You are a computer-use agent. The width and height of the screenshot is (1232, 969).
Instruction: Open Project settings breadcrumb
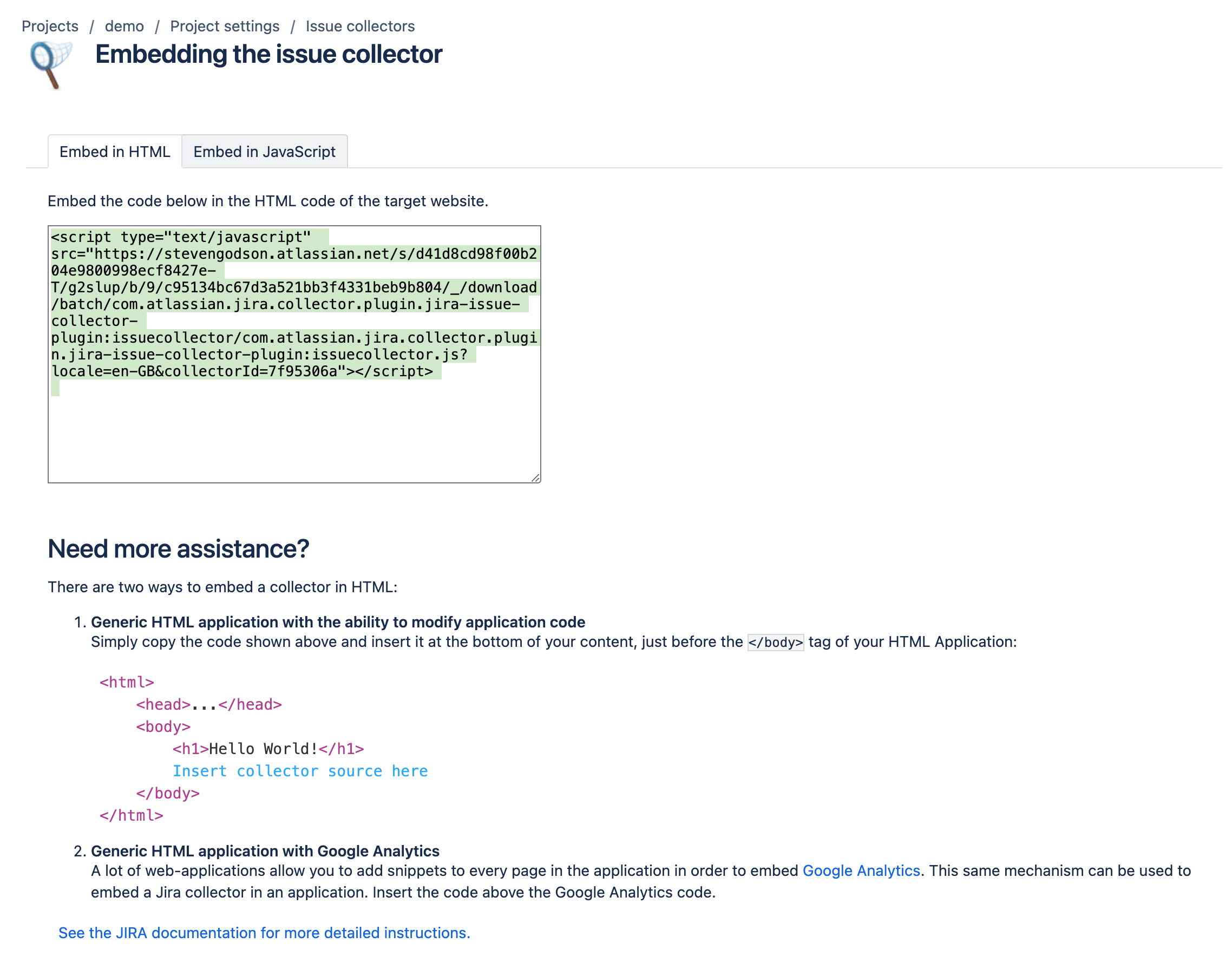tap(225, 26)
